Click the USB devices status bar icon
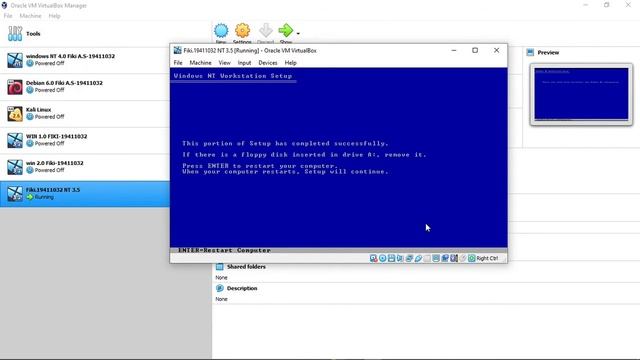This screenshot has height=360, width=640. click(418, 258)
